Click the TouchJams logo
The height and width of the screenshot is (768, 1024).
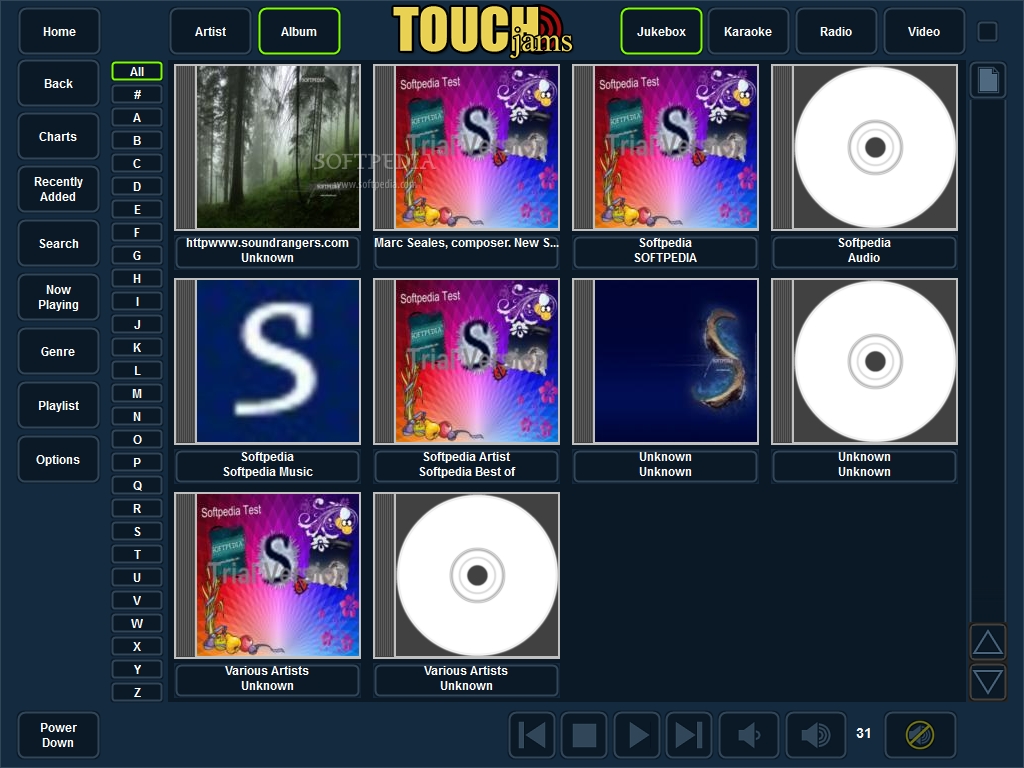482,30
